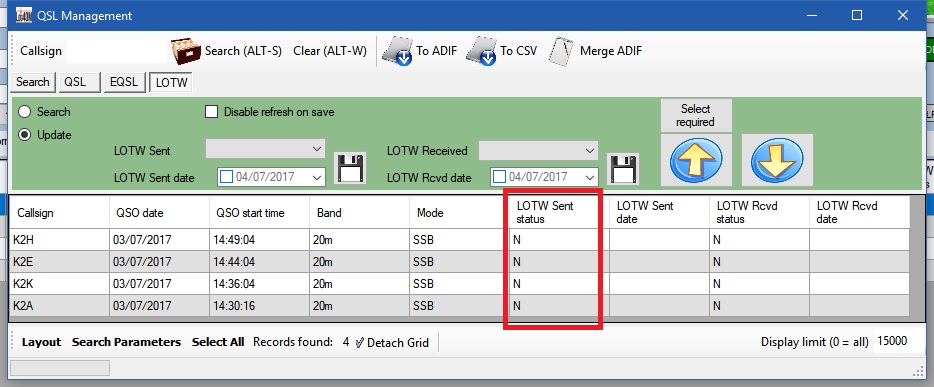
Task: Click the QSL Management window icon
Action: (24, 15)
